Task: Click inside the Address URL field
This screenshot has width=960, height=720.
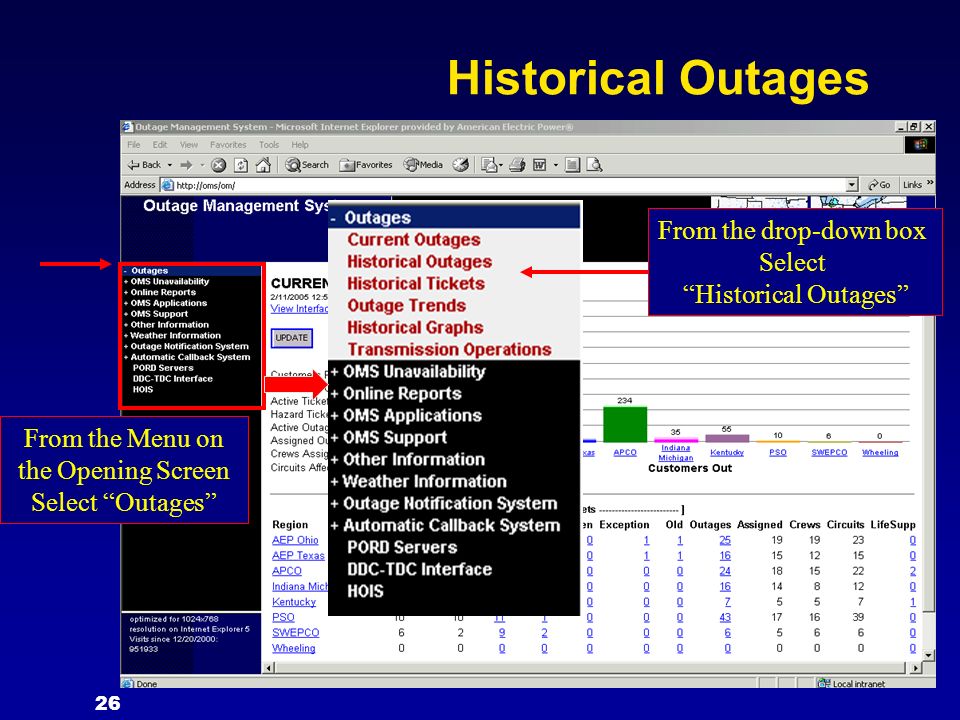Action: [x=508, y=185]
